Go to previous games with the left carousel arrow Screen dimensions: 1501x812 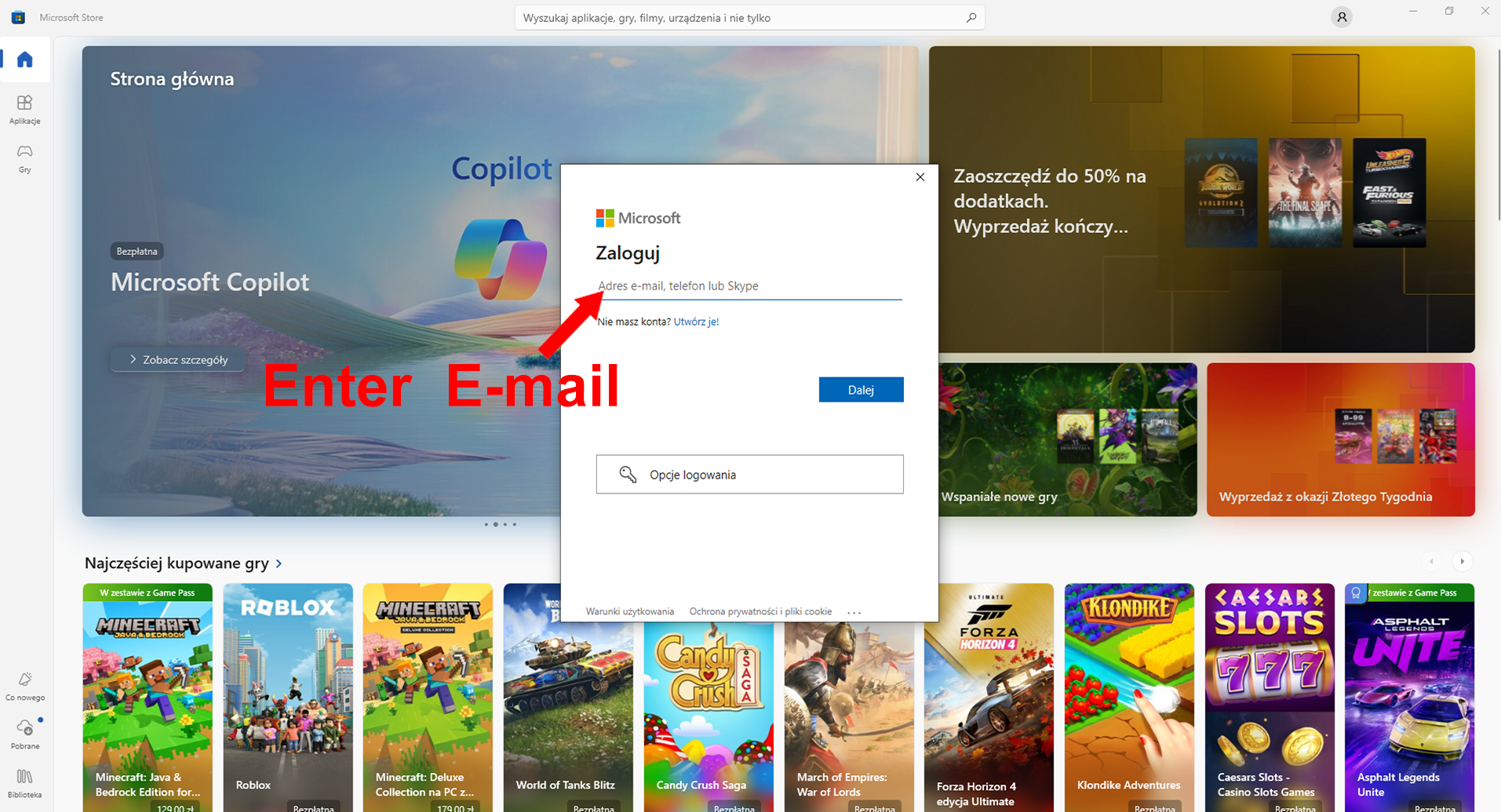[x=1432, y=561]
